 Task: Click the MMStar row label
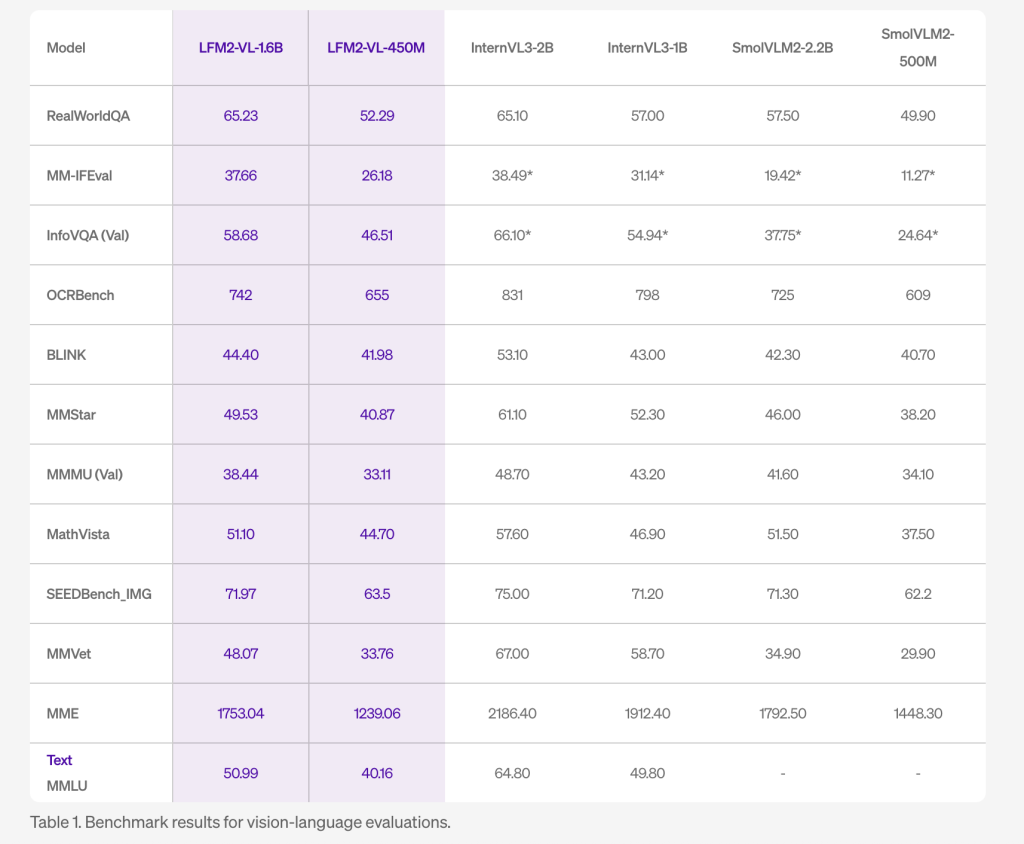click(71, 415)
